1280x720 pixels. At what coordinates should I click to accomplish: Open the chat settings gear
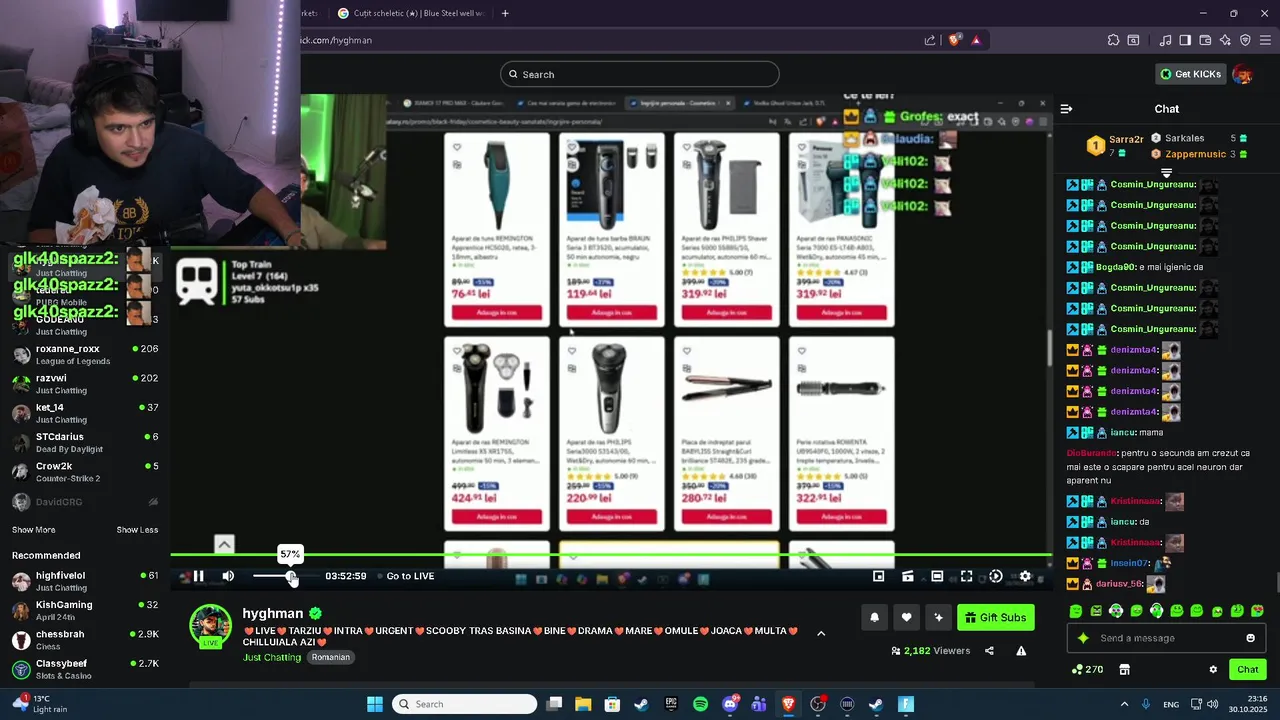pos(1213,670)
